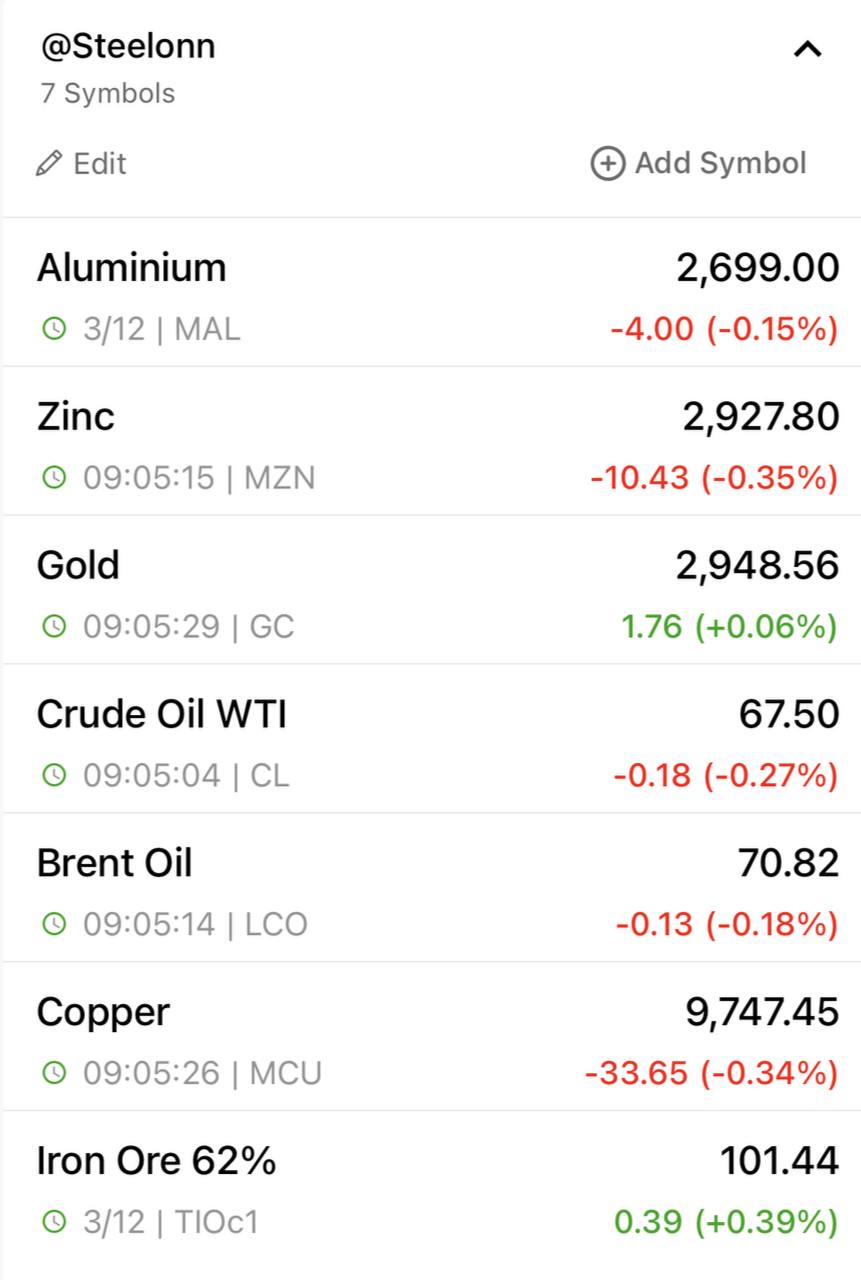This screenshot has height=1280, width=861.
Task: Click the clock icon on the Zinc row
Action: coord(53,477)
